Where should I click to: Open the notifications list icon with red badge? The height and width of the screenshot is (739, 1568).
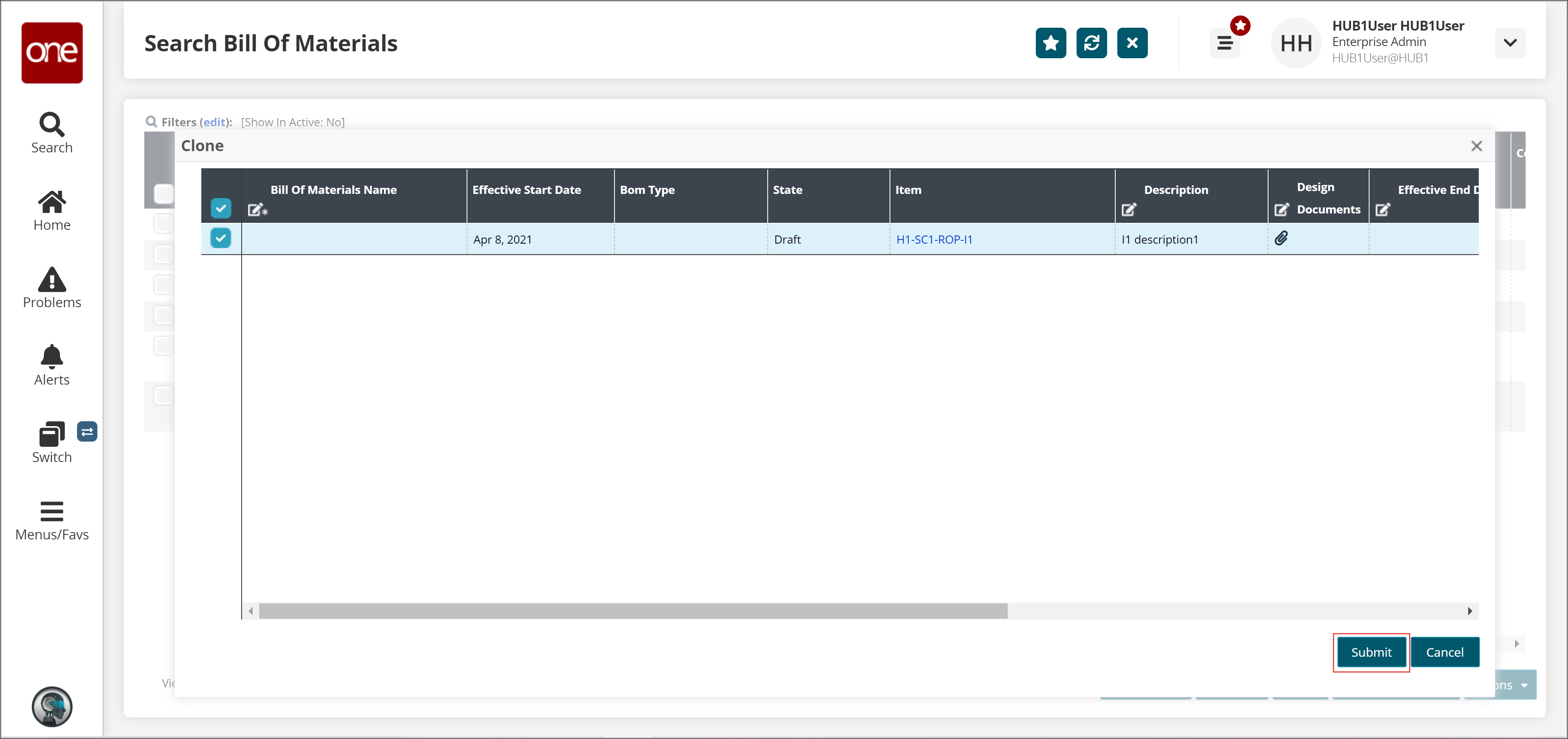pyautogui.click(x=1225, y=43)
